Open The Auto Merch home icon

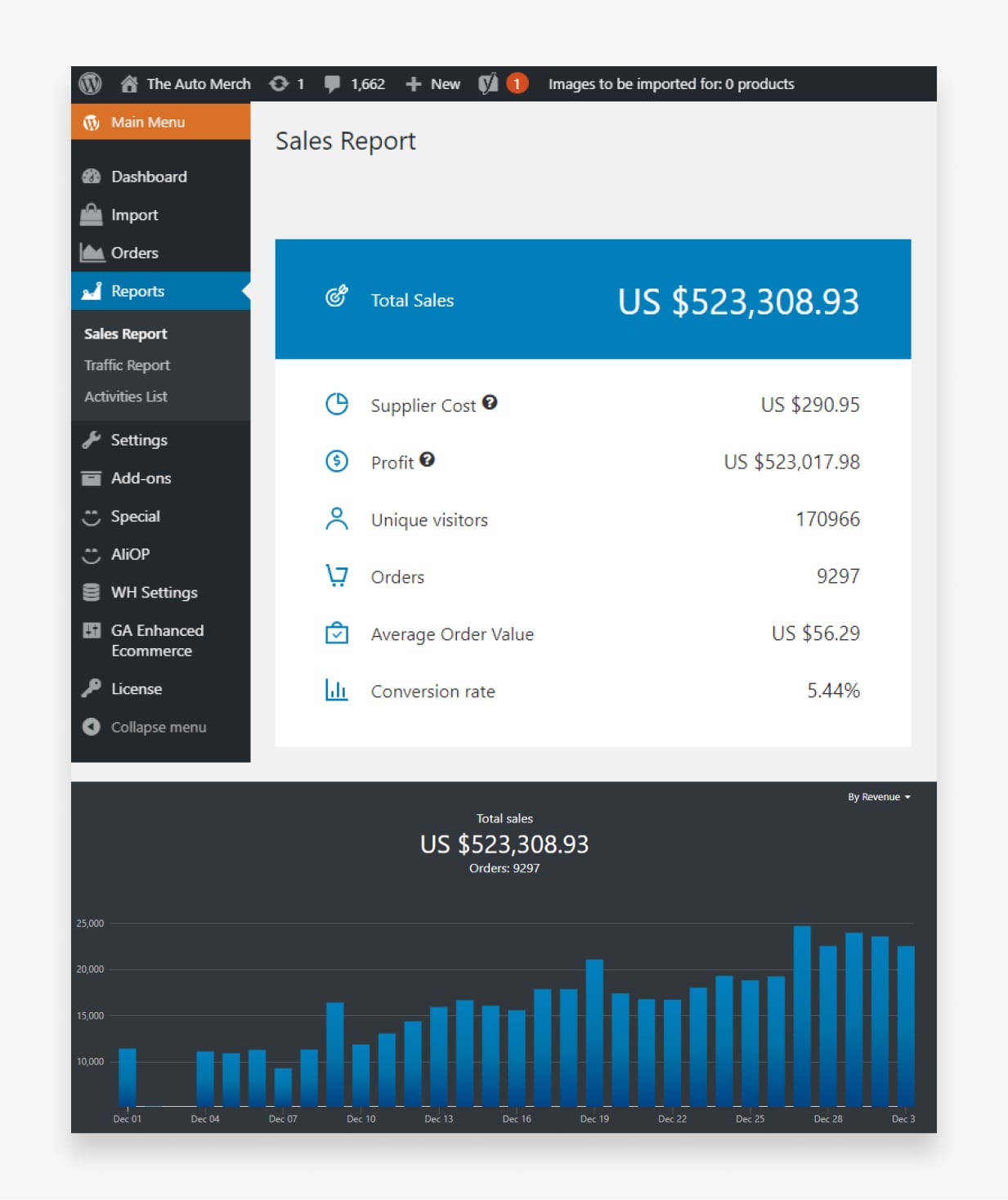129,83
